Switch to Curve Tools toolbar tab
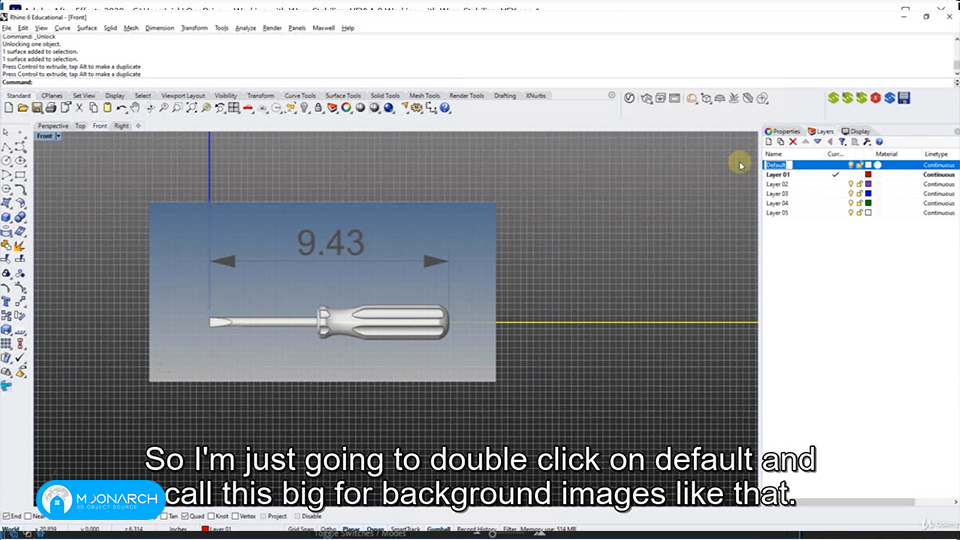960x540 pixels. coord(300,96)
